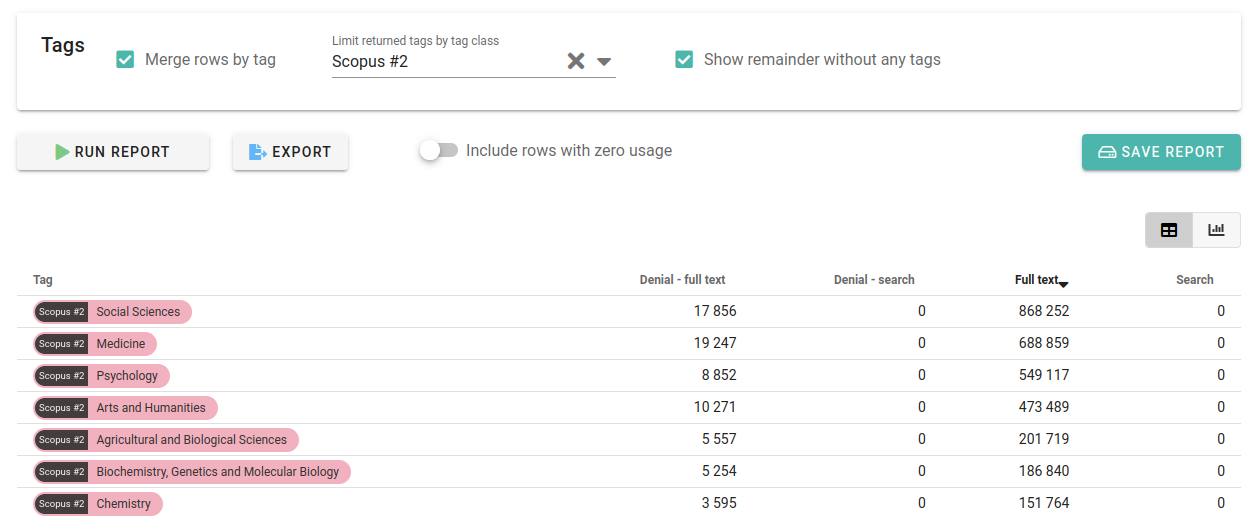1258x518 pixels.
Task: Click the Run Report button
Action: coord(113,152)
